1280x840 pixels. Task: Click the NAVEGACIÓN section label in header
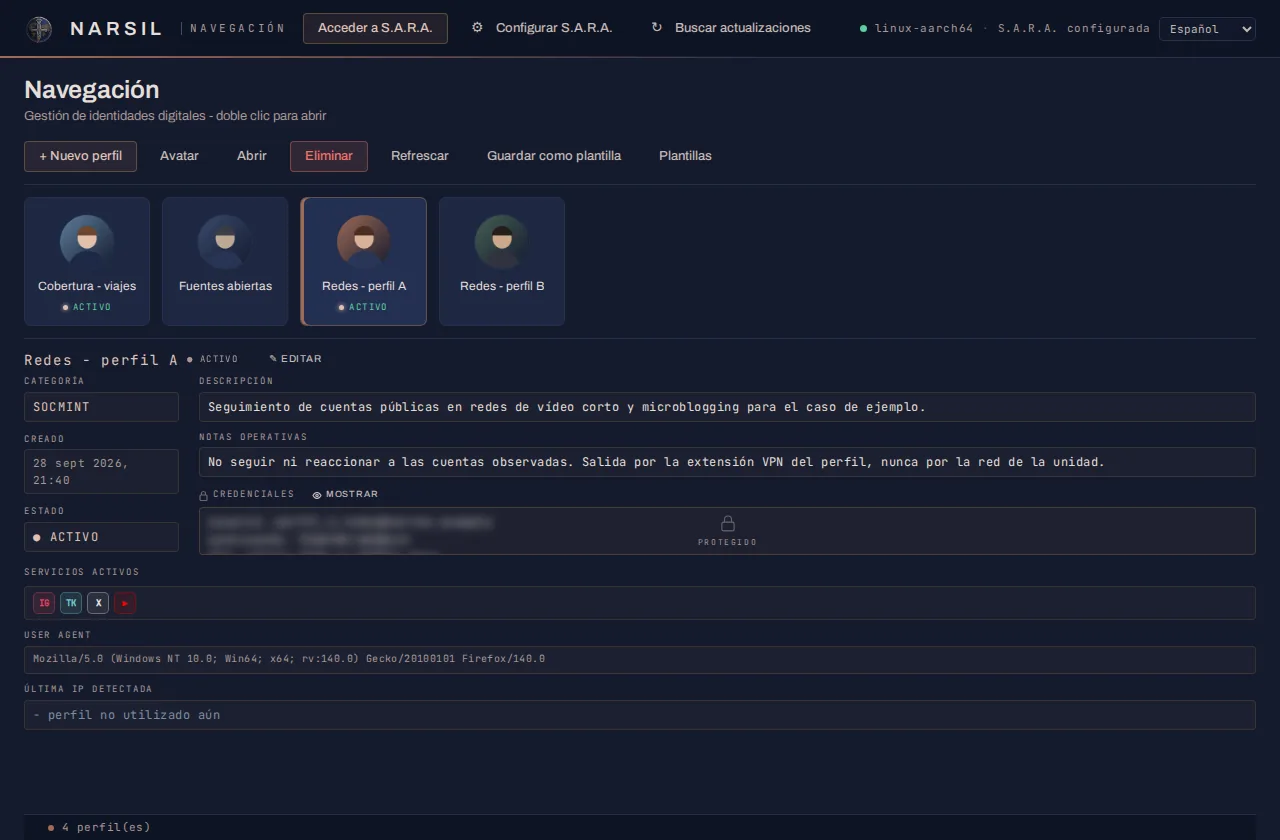[x=238, y=29]
